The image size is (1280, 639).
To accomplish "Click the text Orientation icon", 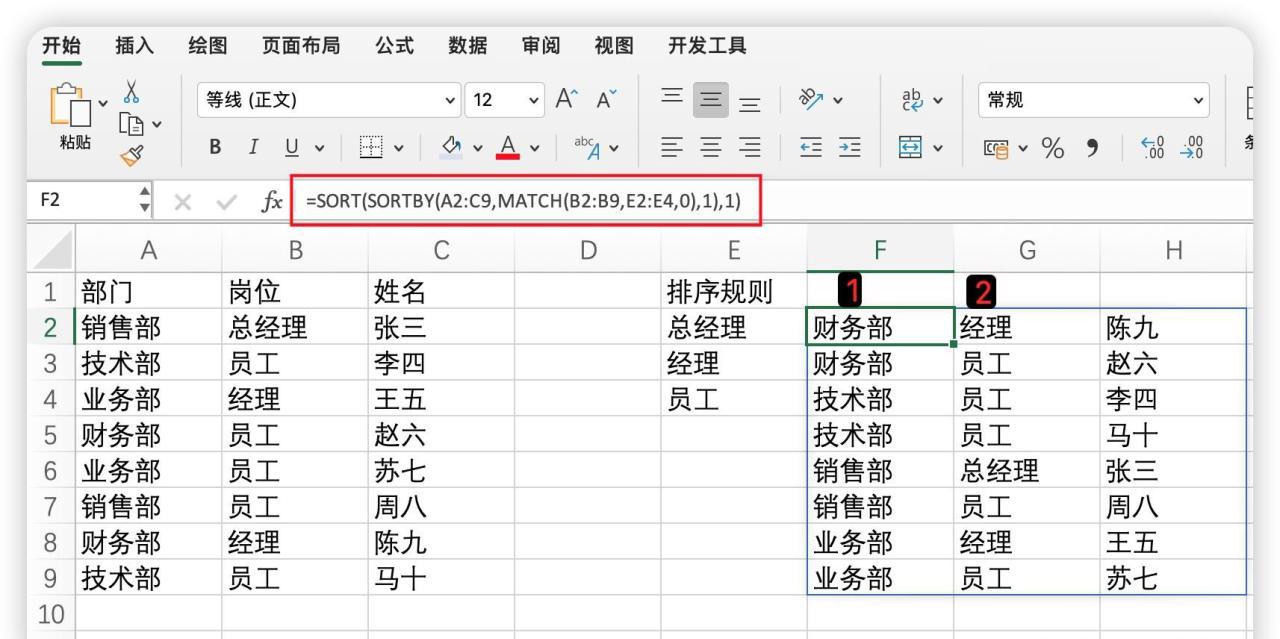I will coord(809,99).
